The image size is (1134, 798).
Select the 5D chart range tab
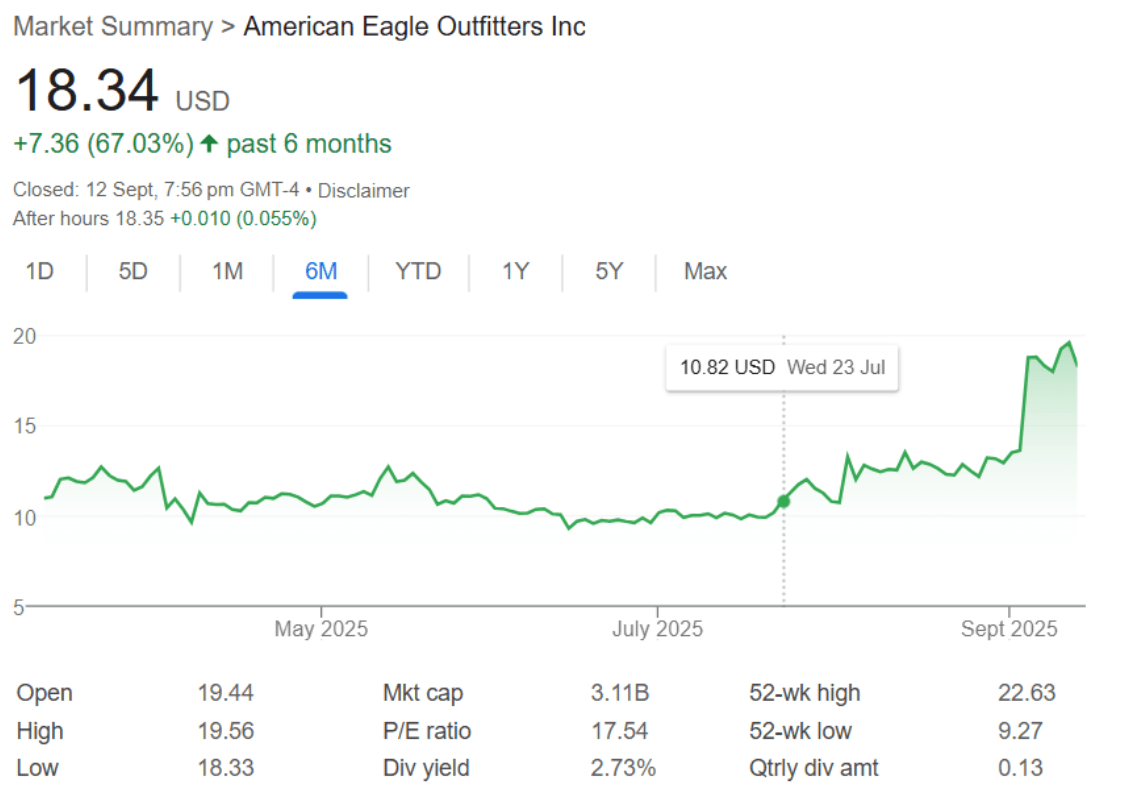click(x=133, y=271)
